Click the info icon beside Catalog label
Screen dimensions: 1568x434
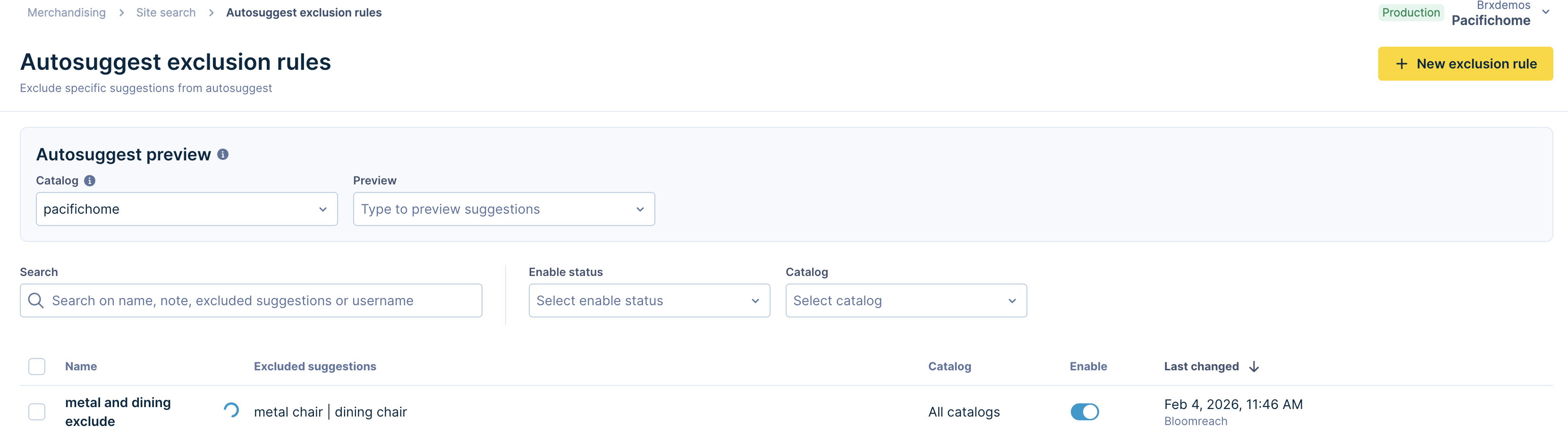pyautogui.click(x=90, y=181)
